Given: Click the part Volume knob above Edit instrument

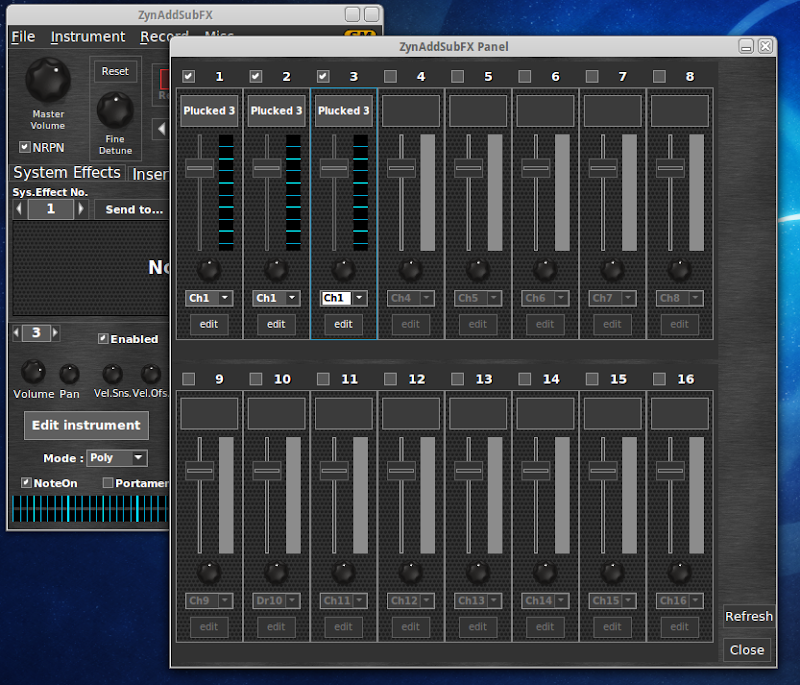Looking at the screenshot, I should click(x=33, y=373).
